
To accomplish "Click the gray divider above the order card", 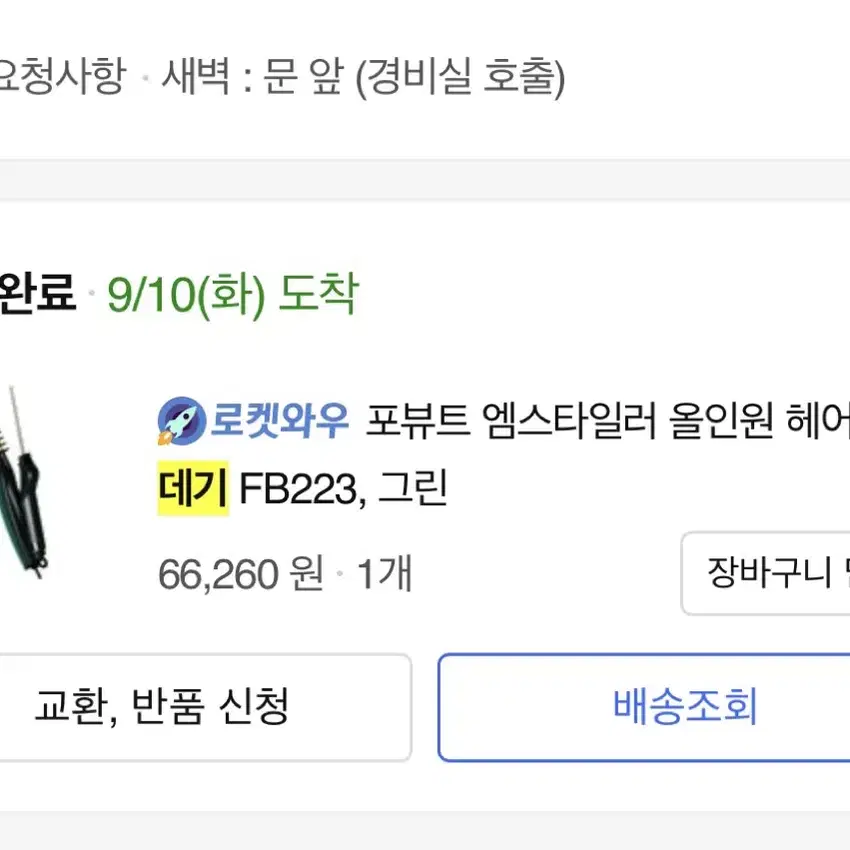I will point(425,180).
